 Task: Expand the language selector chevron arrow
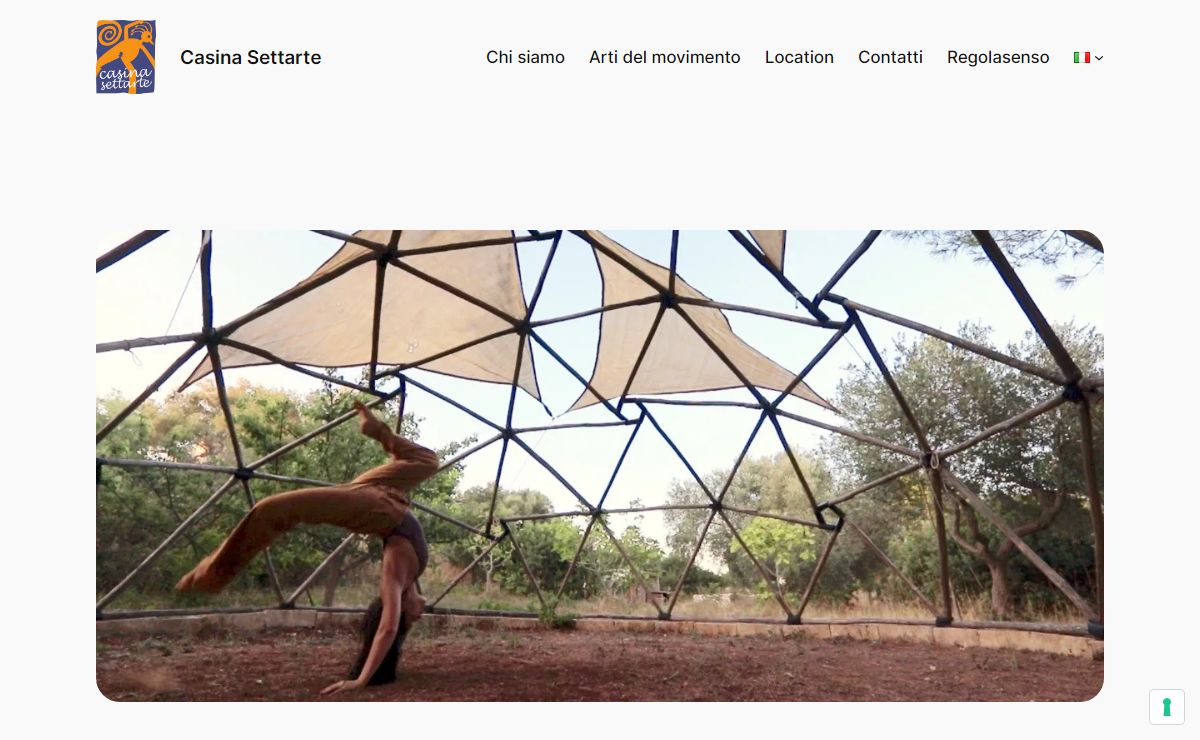1099,58
